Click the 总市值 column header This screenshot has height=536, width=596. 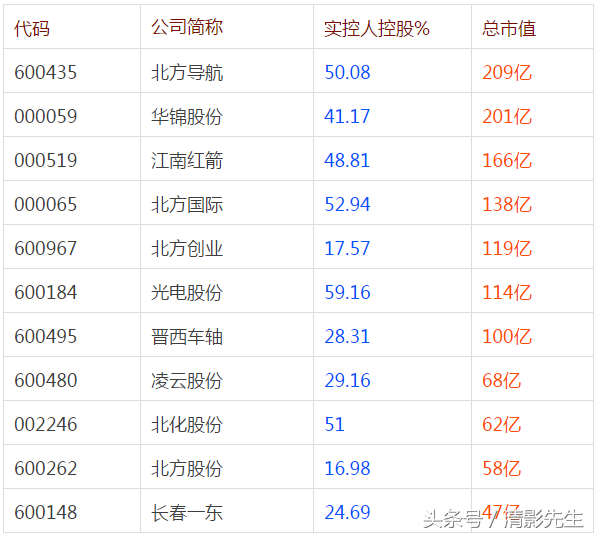coord(509,29)
